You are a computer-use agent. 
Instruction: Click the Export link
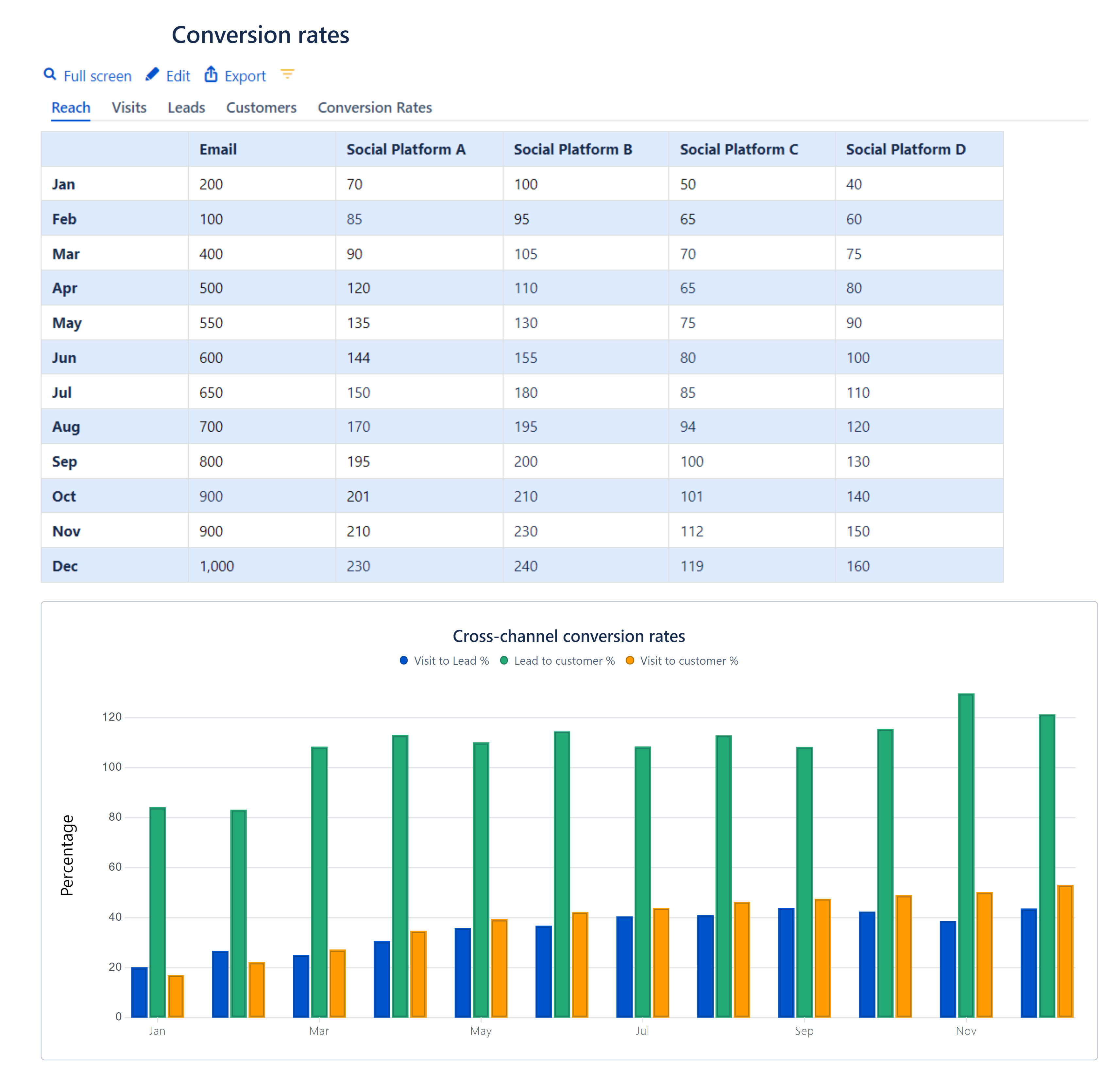click(x=245, y=75)
